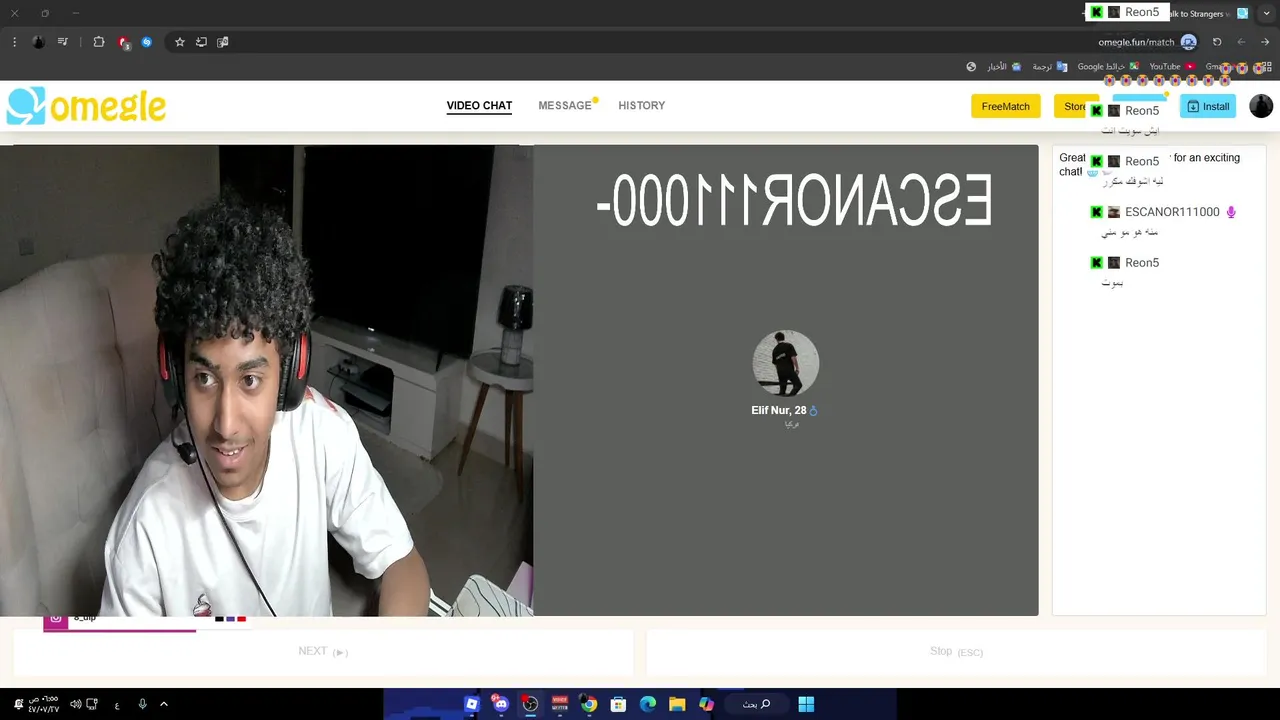Open Discord from the taskbar
The width and height of the screenshot is (1280, 720).
tap(501, 704)
